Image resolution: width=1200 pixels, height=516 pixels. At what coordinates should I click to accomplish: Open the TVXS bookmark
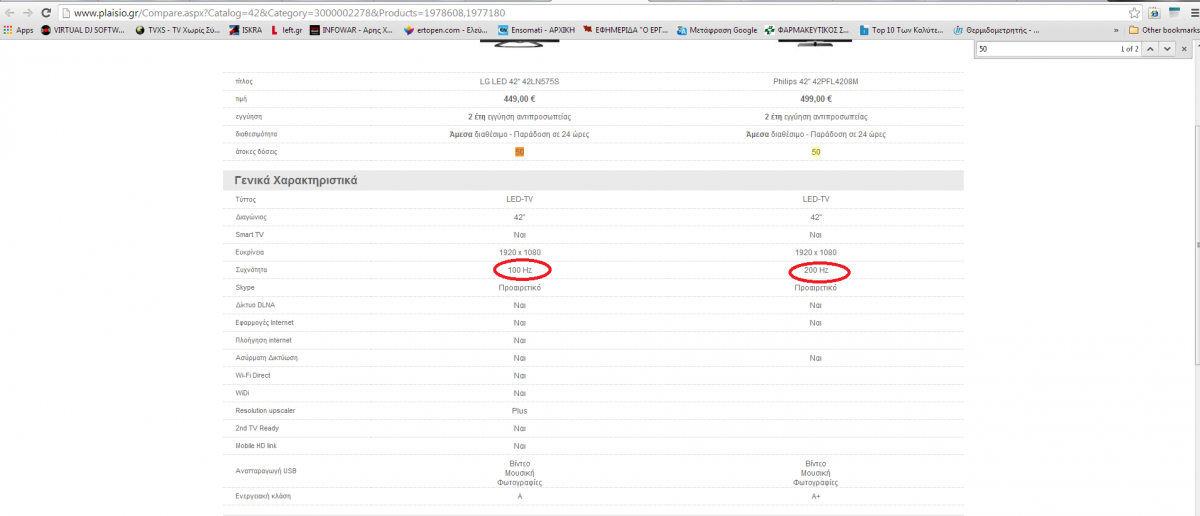[176, 30]
